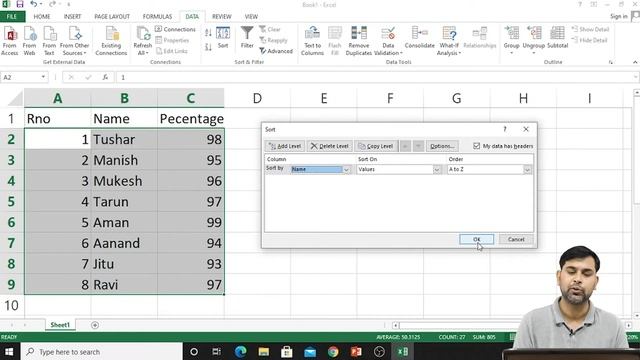The width and height of the screenshot is (640, 360).
Task: Click Delete Level in Sort dialog
Action: coord(329,146)
